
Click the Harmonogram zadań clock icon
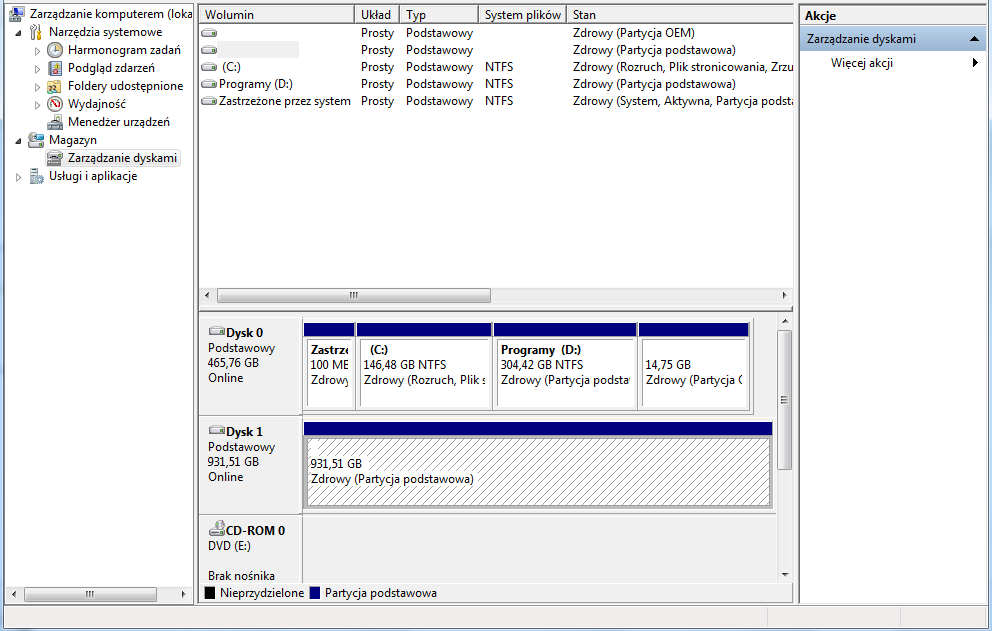(55, 50)
